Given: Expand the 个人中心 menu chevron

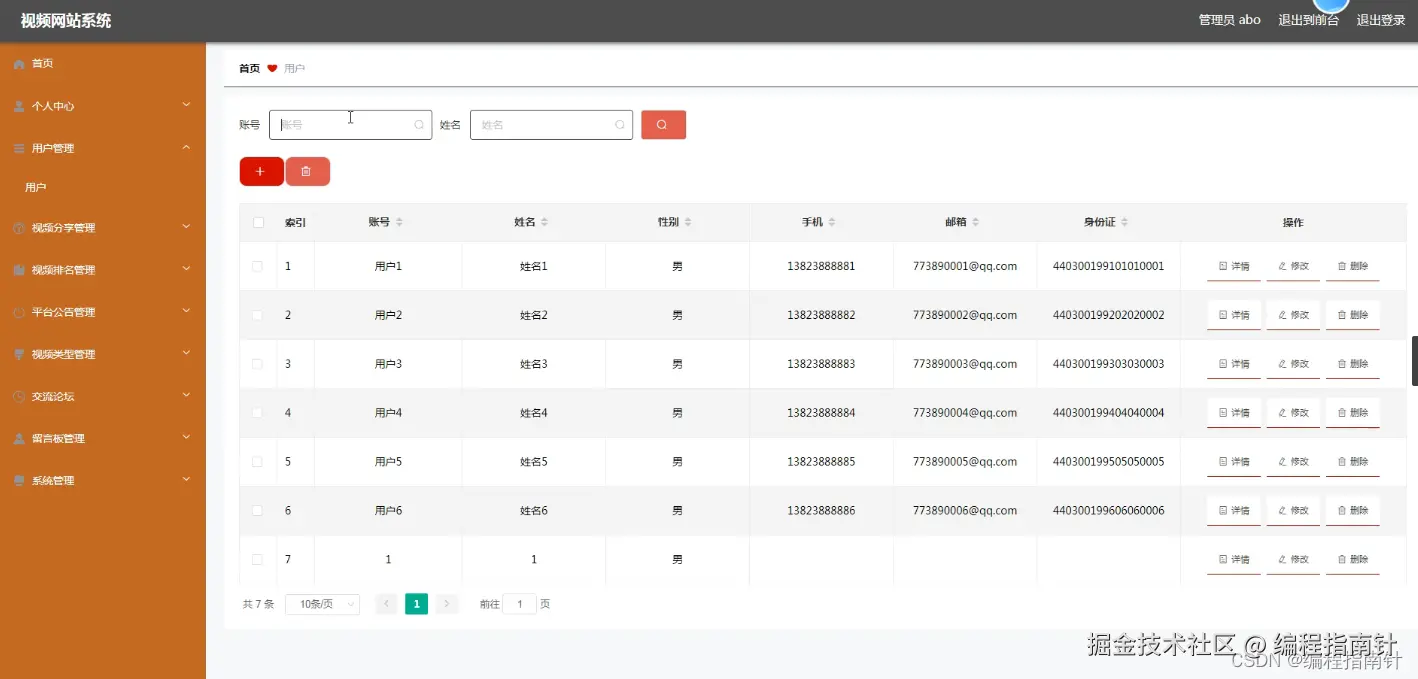Looking at the screenshot, I should tap(186, 105).
